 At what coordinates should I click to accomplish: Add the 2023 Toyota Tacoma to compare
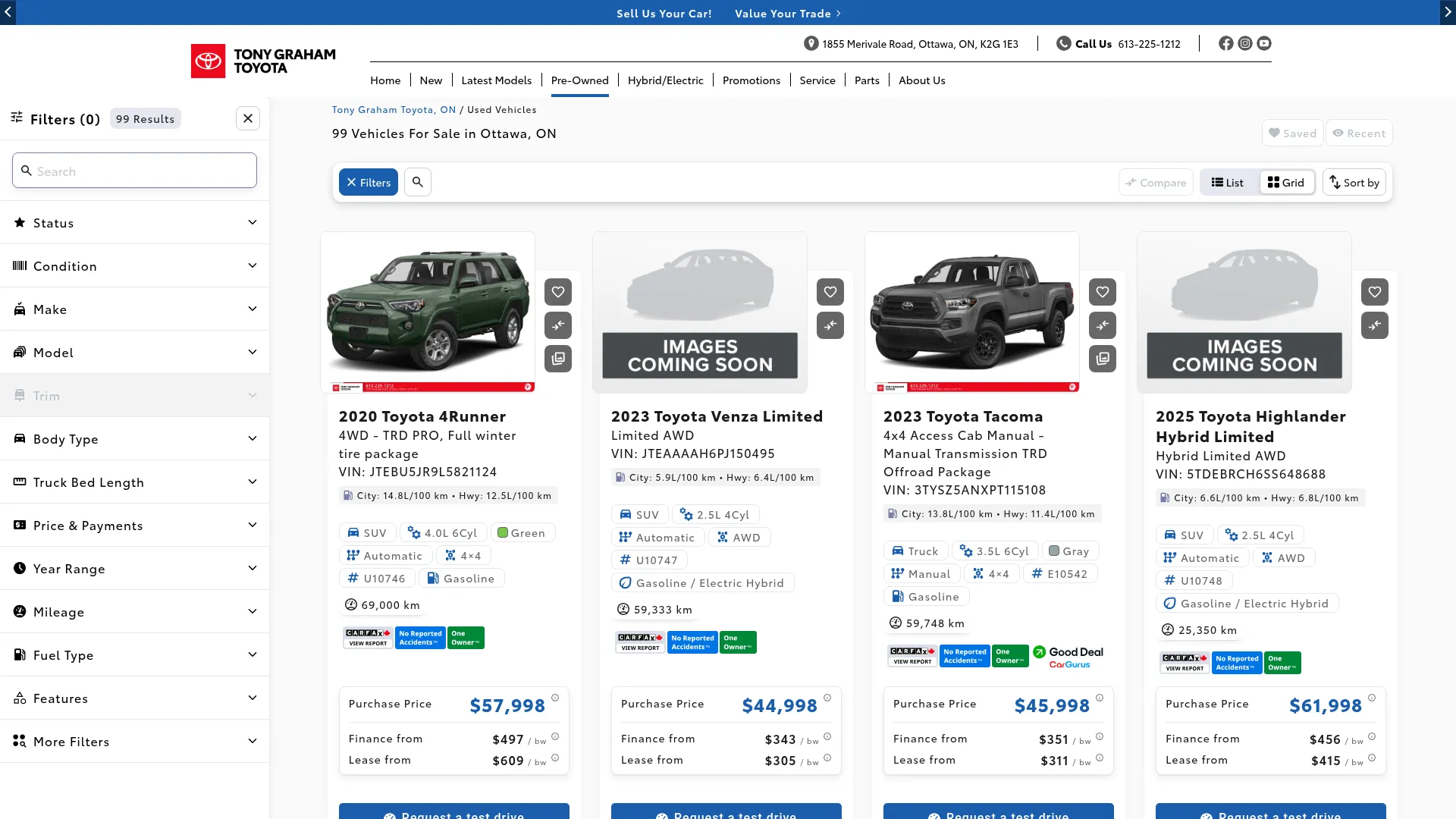pyautogui.click(x=1103, y=325)
